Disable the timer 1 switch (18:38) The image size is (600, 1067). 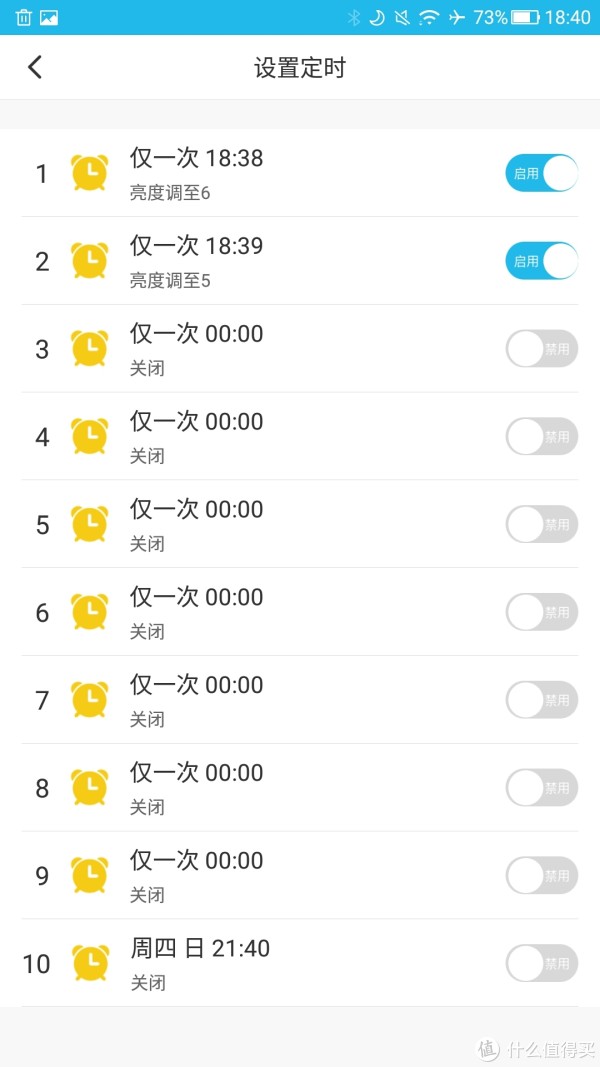tap(541, 173)
